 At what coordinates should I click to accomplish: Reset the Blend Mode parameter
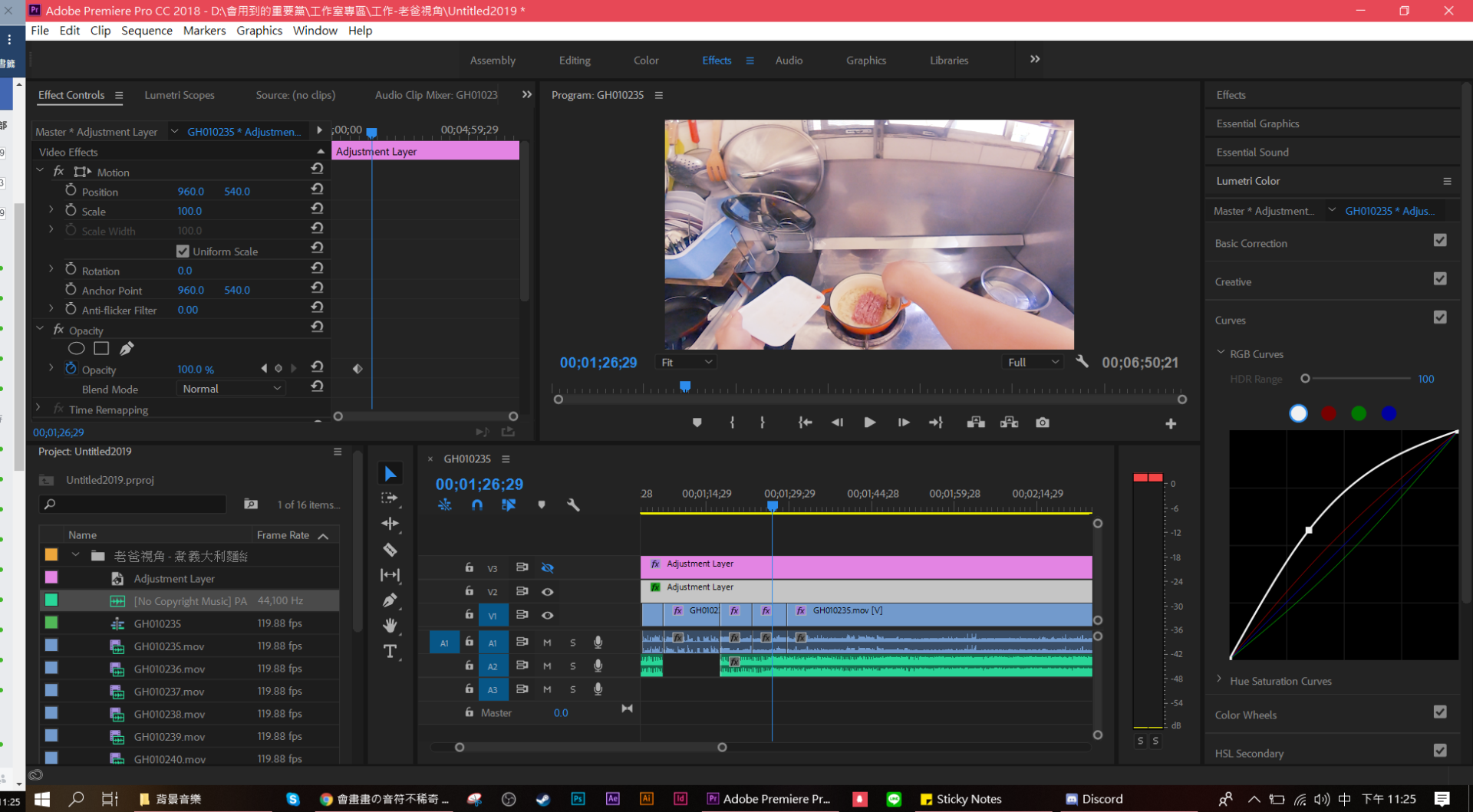tap(317, 386)
